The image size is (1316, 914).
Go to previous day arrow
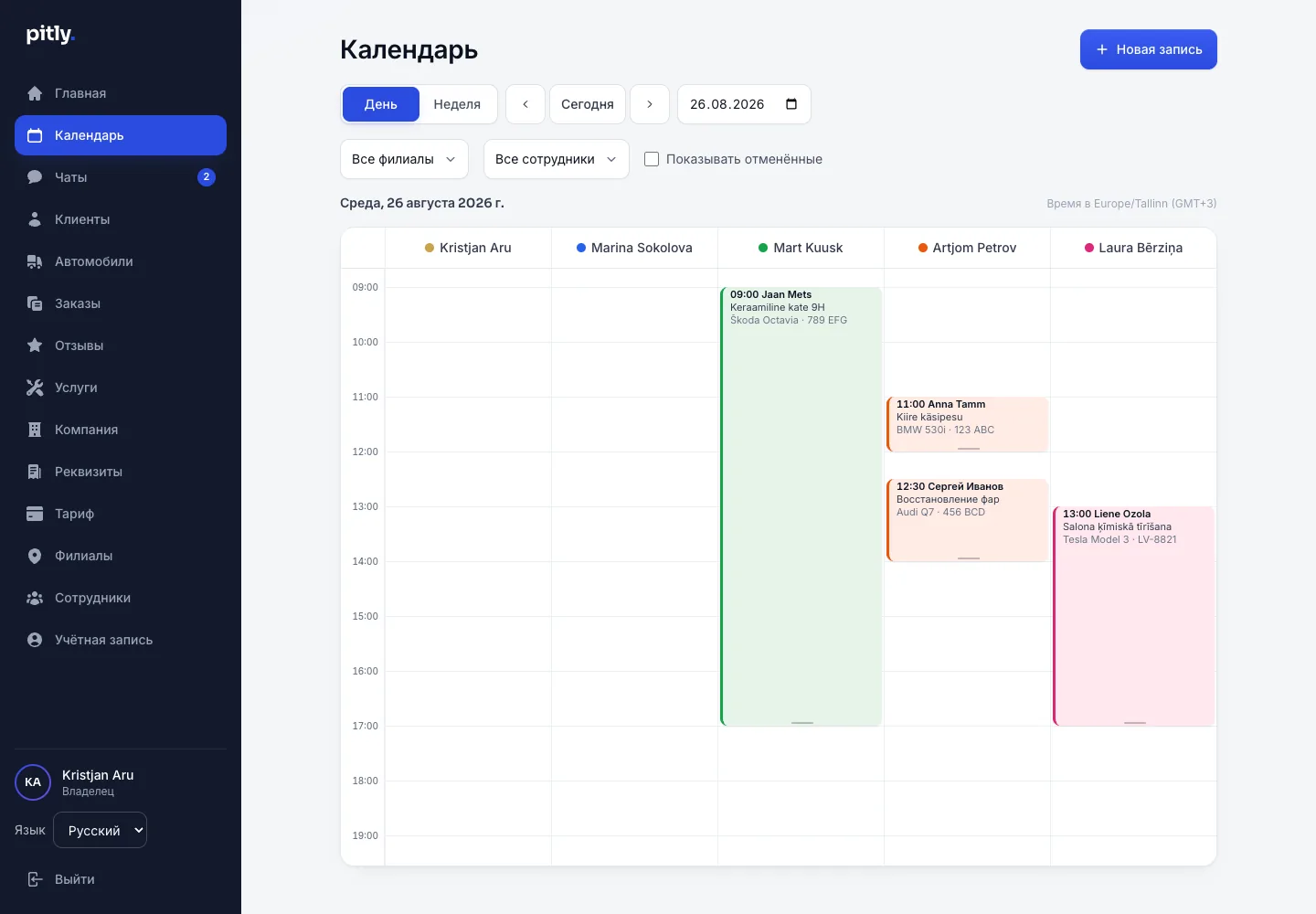(x=525, y=104)
